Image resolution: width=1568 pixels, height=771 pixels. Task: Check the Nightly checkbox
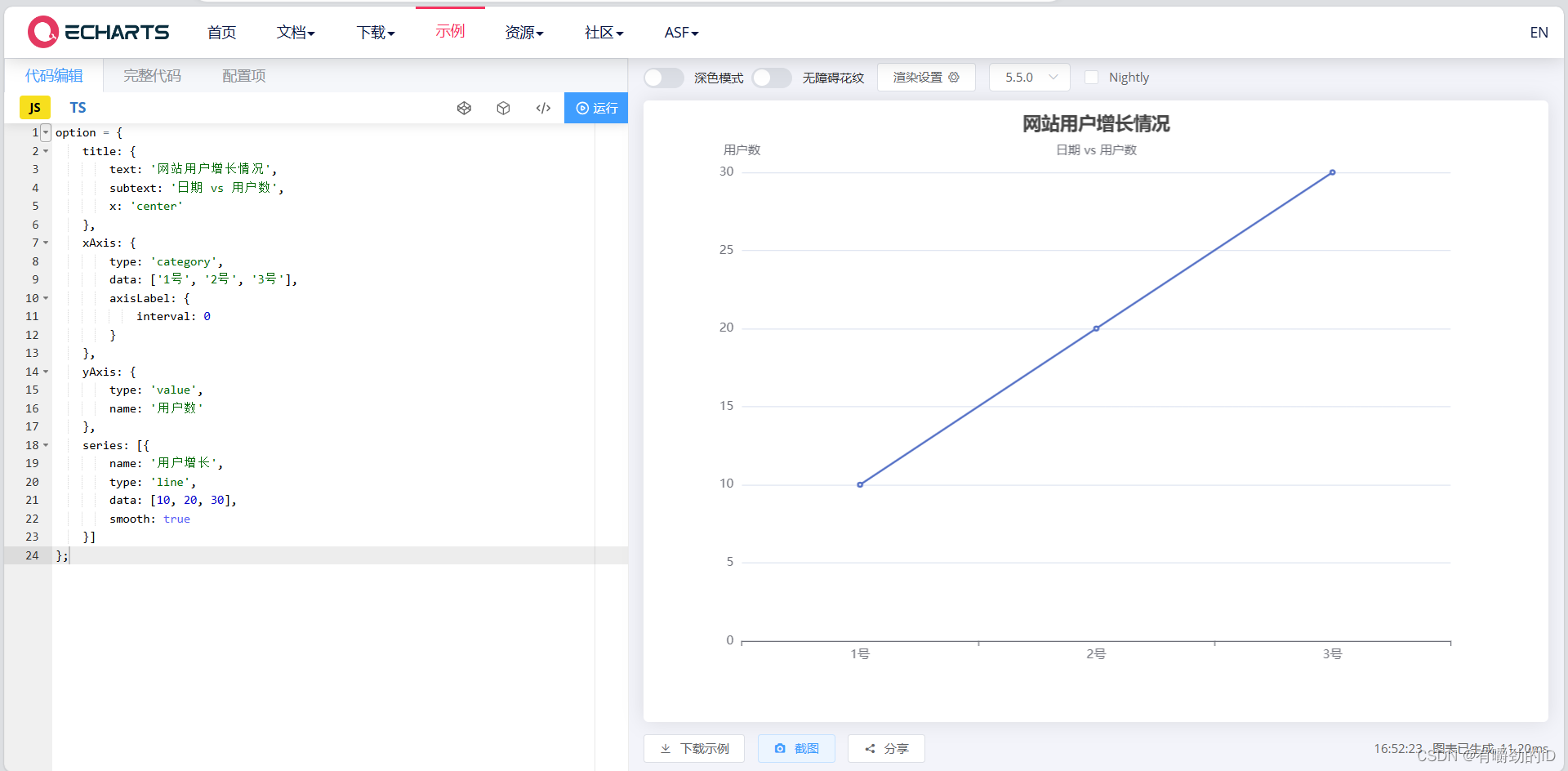click(1092, 78)
